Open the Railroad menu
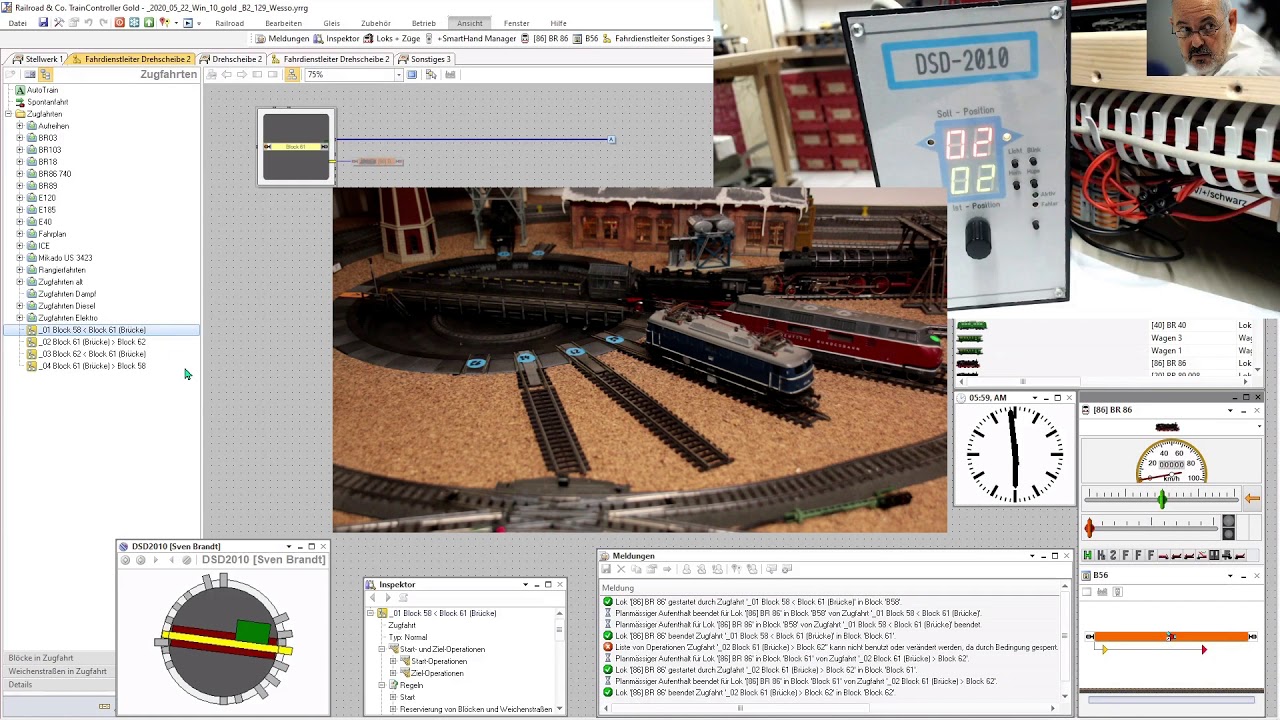This screenshot has height=720, width=1280. click(x=229, y=23)
